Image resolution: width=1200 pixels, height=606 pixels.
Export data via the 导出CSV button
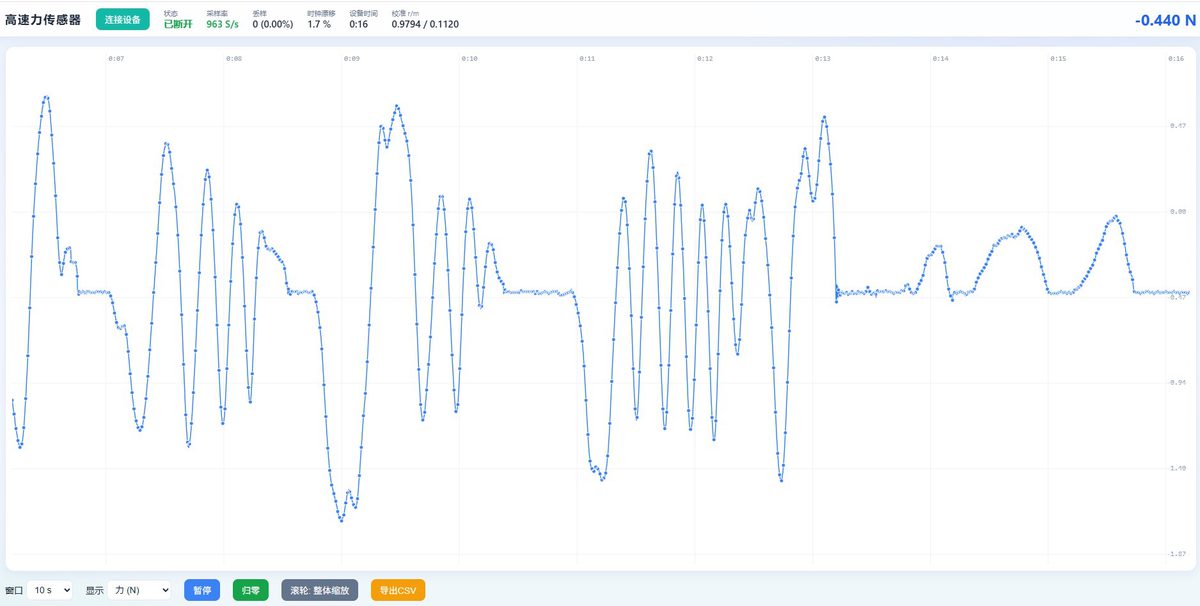coord(398,591)
